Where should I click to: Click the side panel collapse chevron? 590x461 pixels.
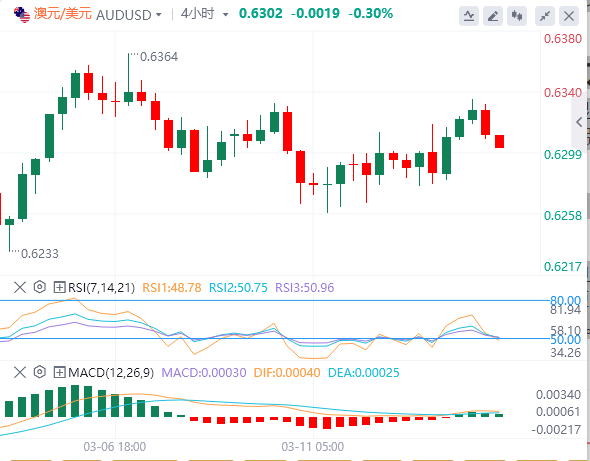(579, 122)
